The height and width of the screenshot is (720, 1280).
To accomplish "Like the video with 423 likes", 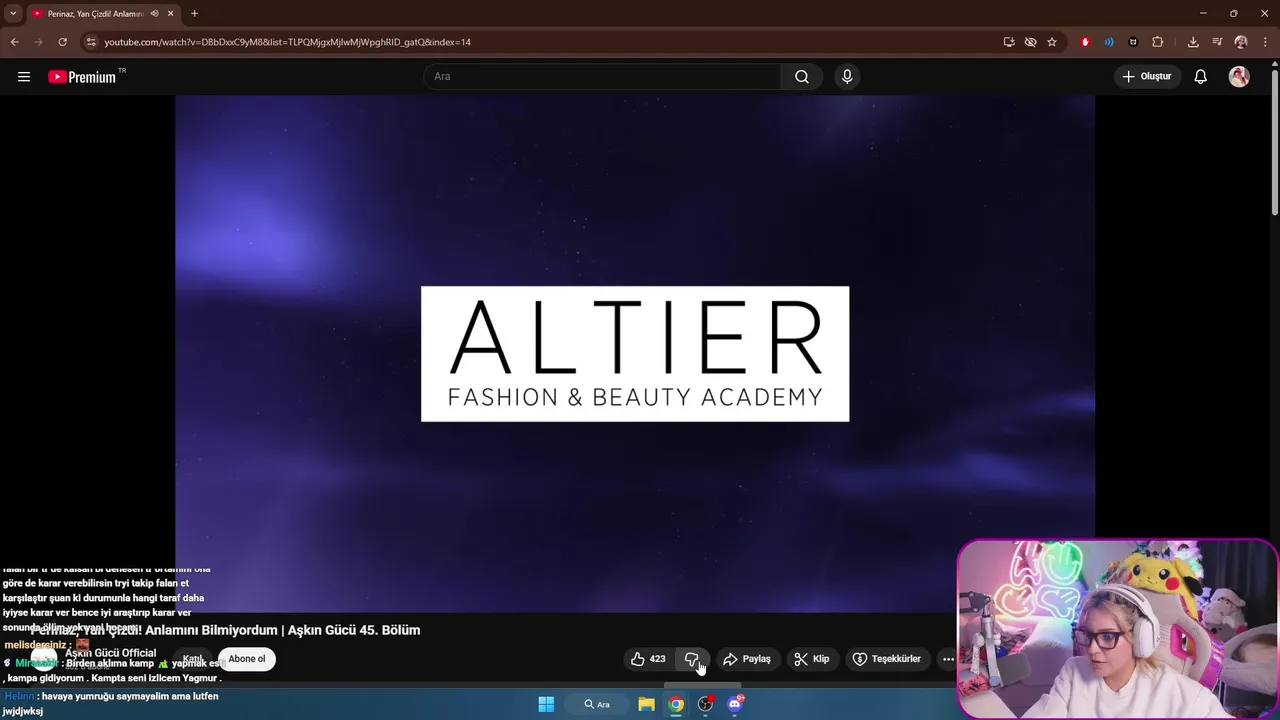I will [x=647, y=659].
